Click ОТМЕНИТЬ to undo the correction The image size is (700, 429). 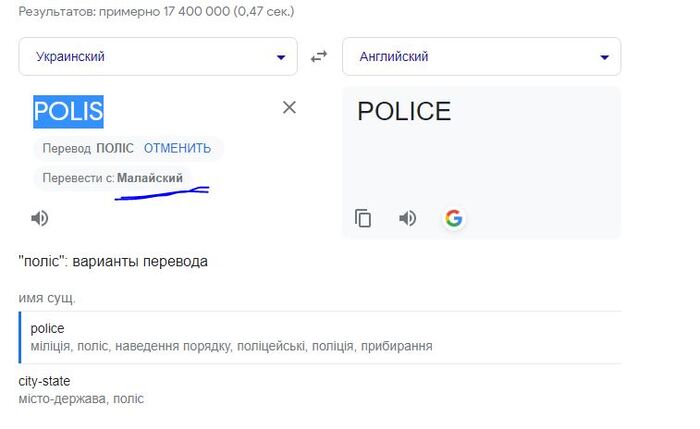pos(177,148)
